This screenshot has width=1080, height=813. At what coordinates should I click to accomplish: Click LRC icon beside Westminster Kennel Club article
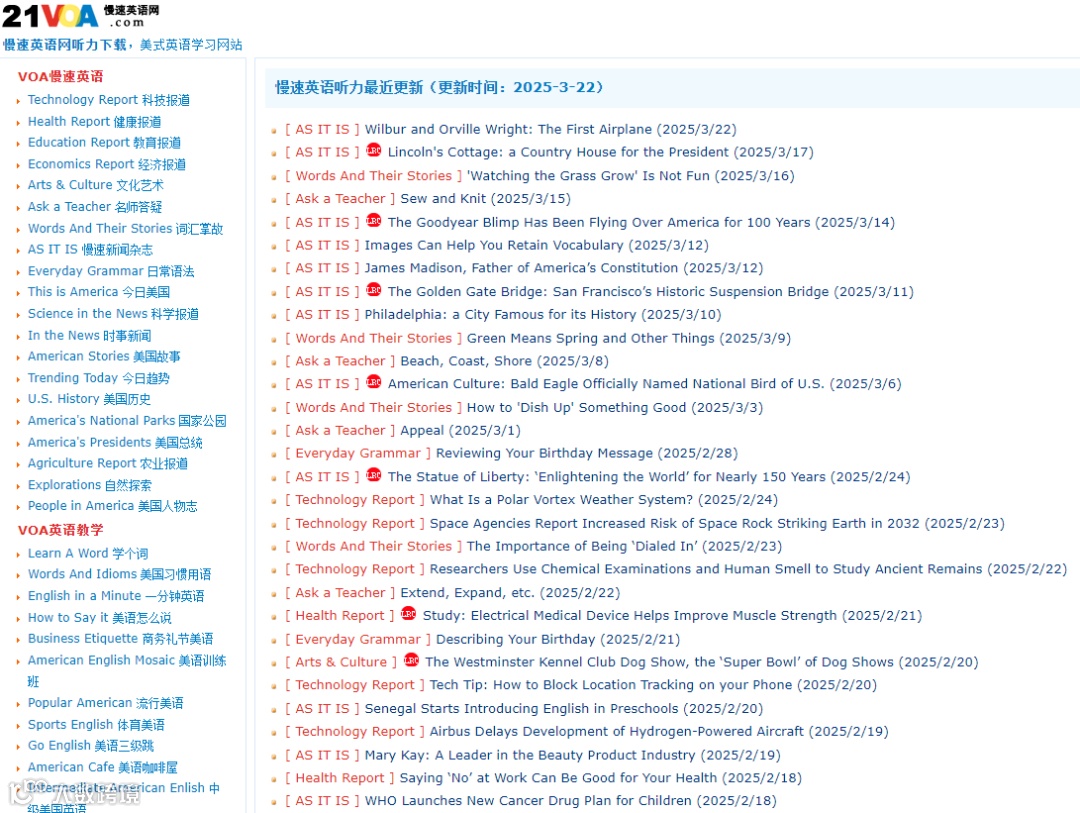point(411,660)
